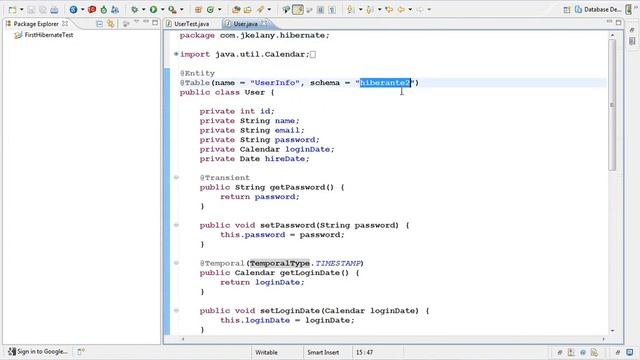The height and width of the screenshot is (360, 640).
Task: Click the Debug bug-gear icon
Action: [134, 9]
